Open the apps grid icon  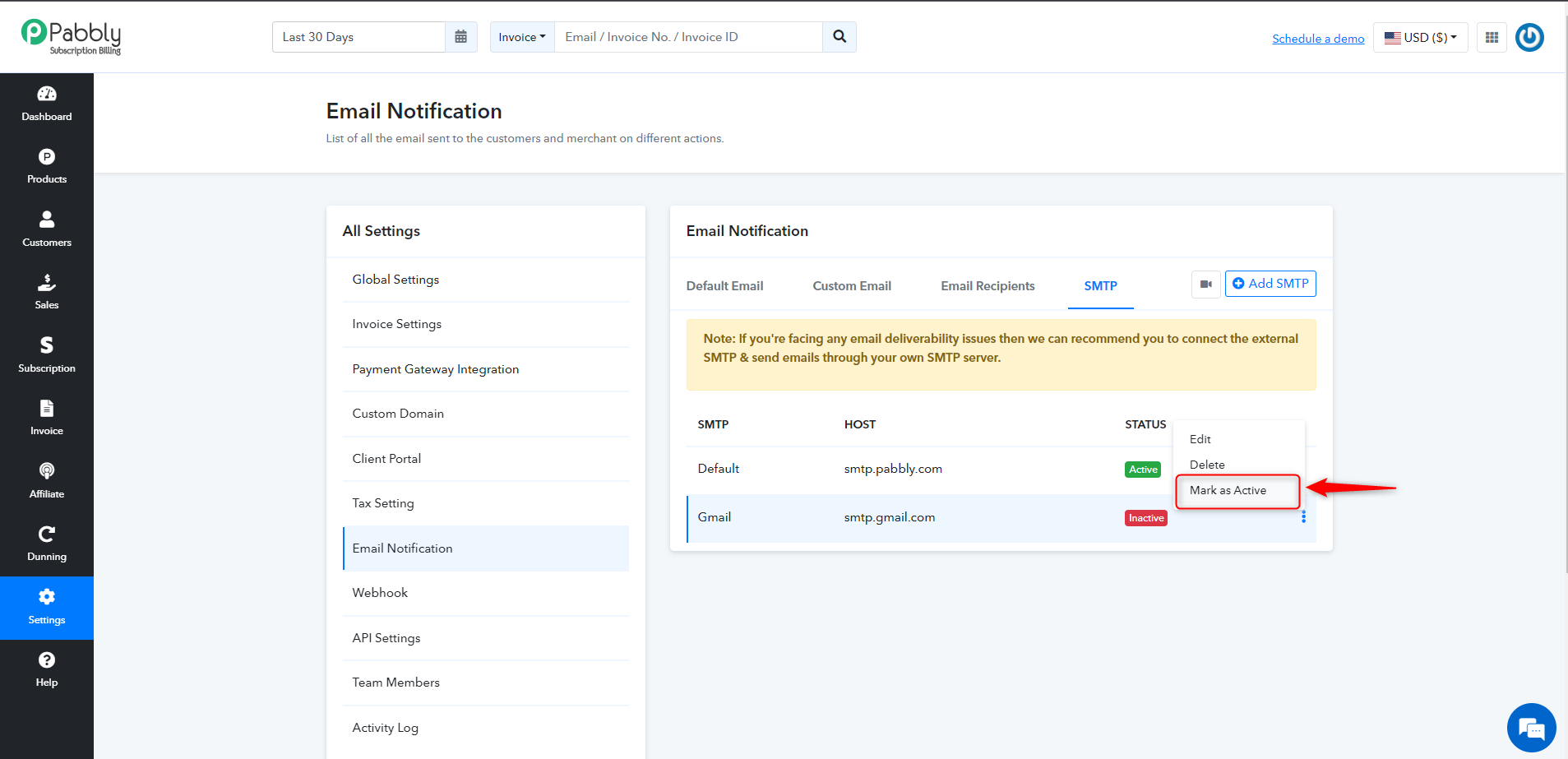tap(1492, 37)
